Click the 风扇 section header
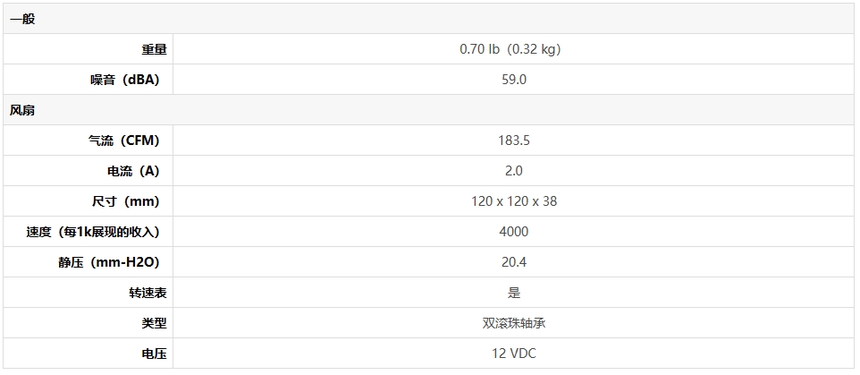Viewport: 860px width, 375px height. tap(429, 110)
